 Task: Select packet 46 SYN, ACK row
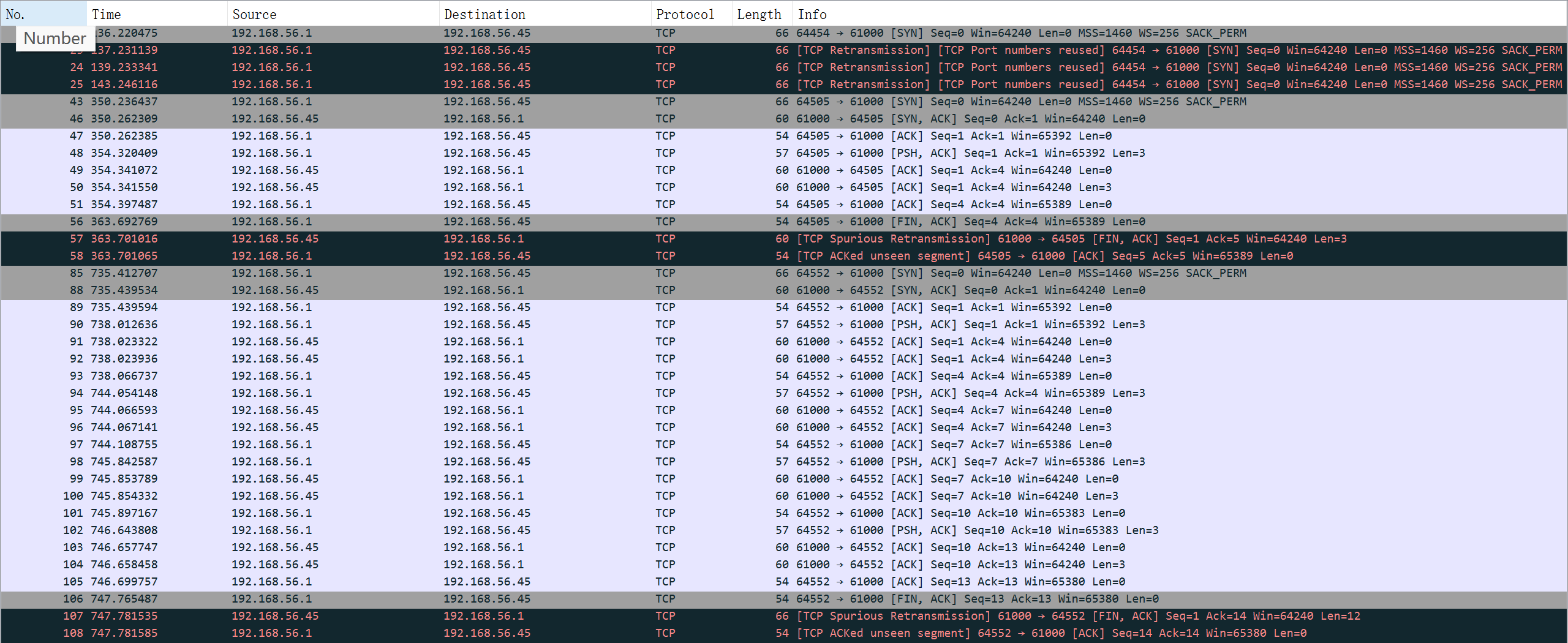tap(784, 119)
